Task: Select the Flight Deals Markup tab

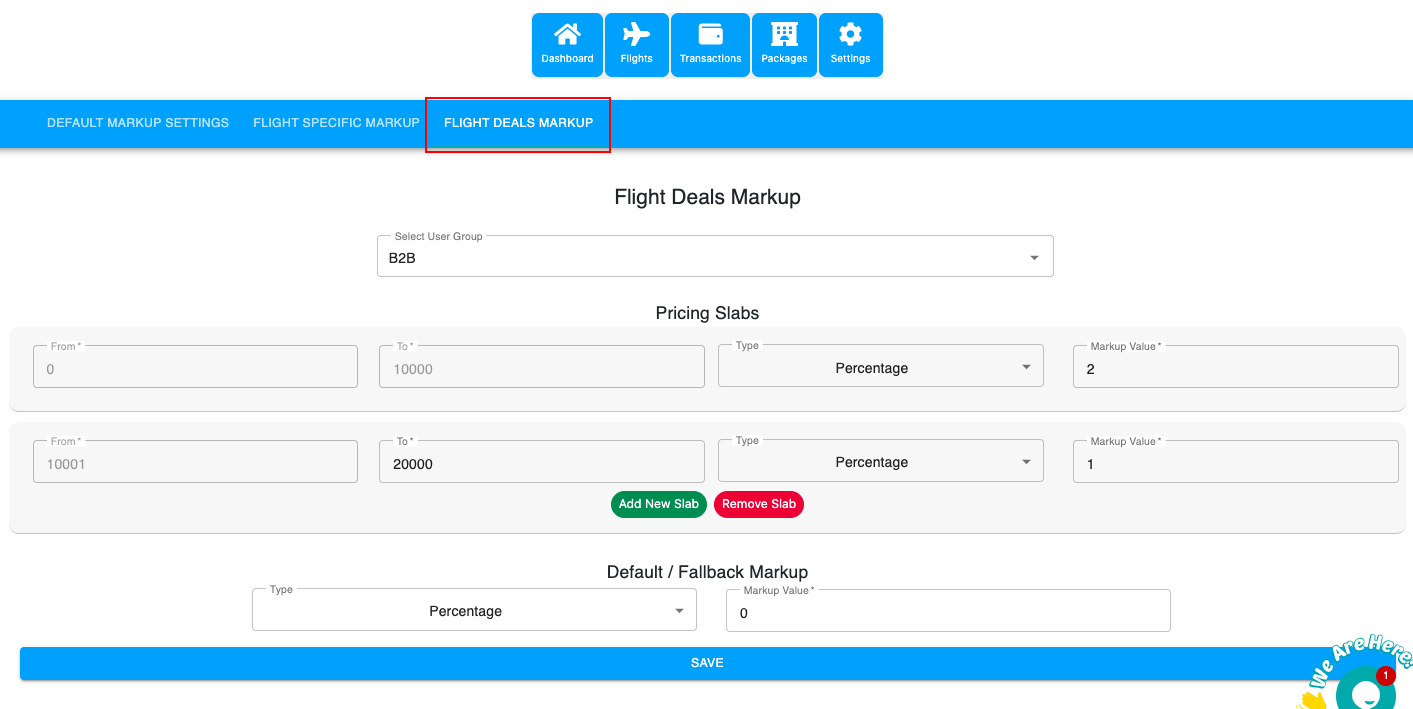Action: click(518, 123)
